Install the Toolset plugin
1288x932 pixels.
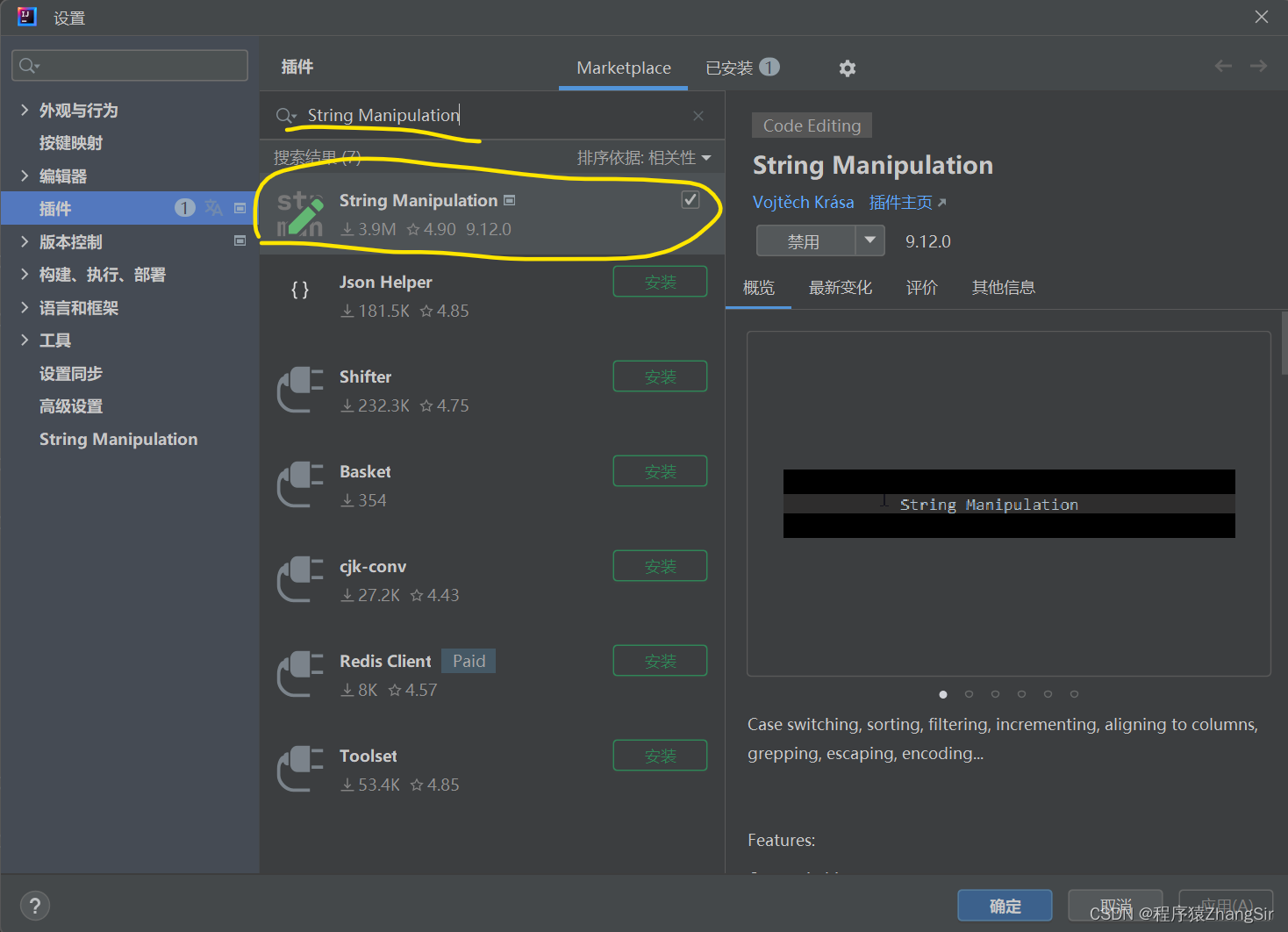(660, 756)
